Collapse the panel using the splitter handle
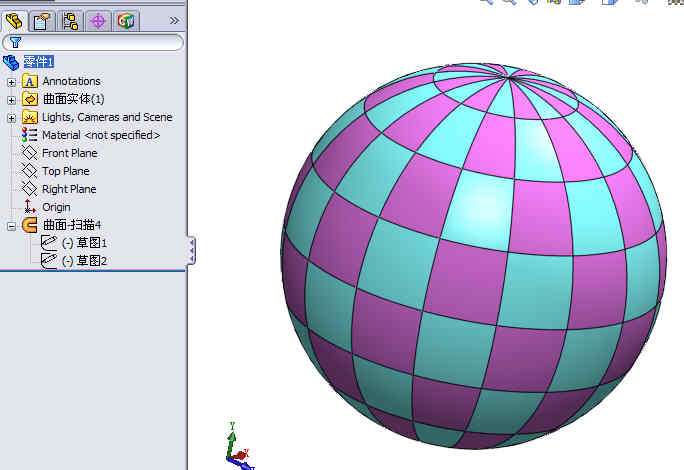Viewport: 684px width, 470px height. coord(192,250)
